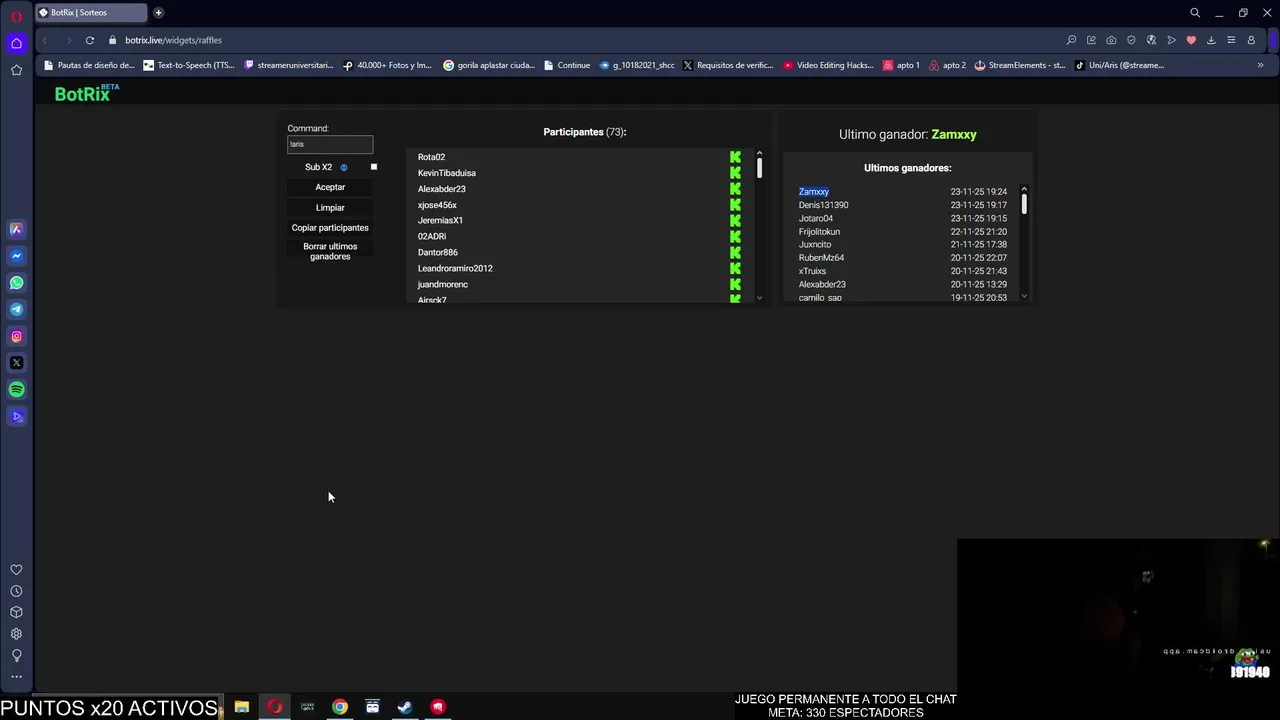Open File Explorer in the taskbar

point(242,707)
